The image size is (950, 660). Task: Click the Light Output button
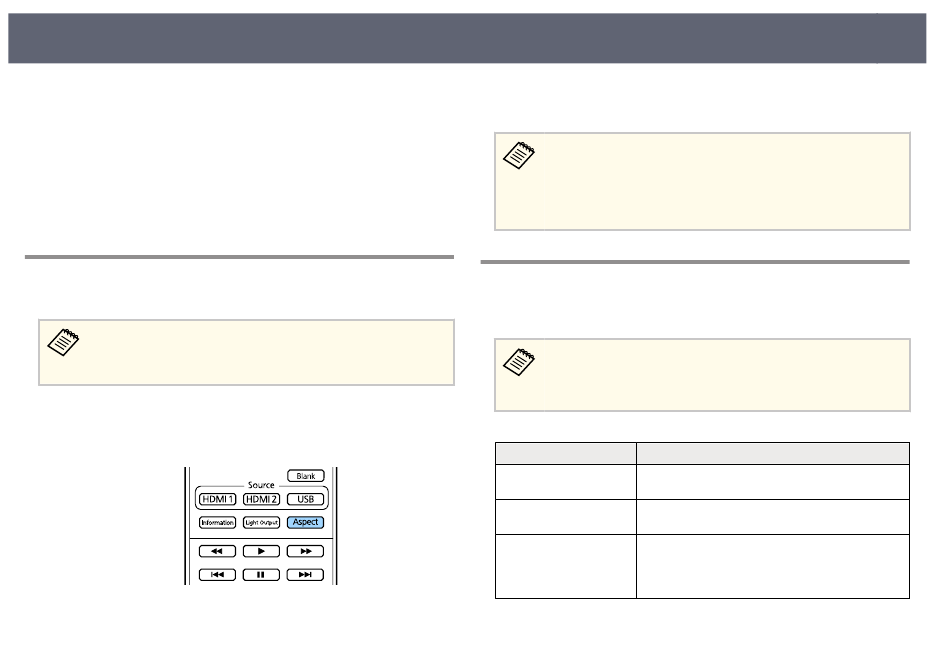pyautogui.click(x=261, y=522)
